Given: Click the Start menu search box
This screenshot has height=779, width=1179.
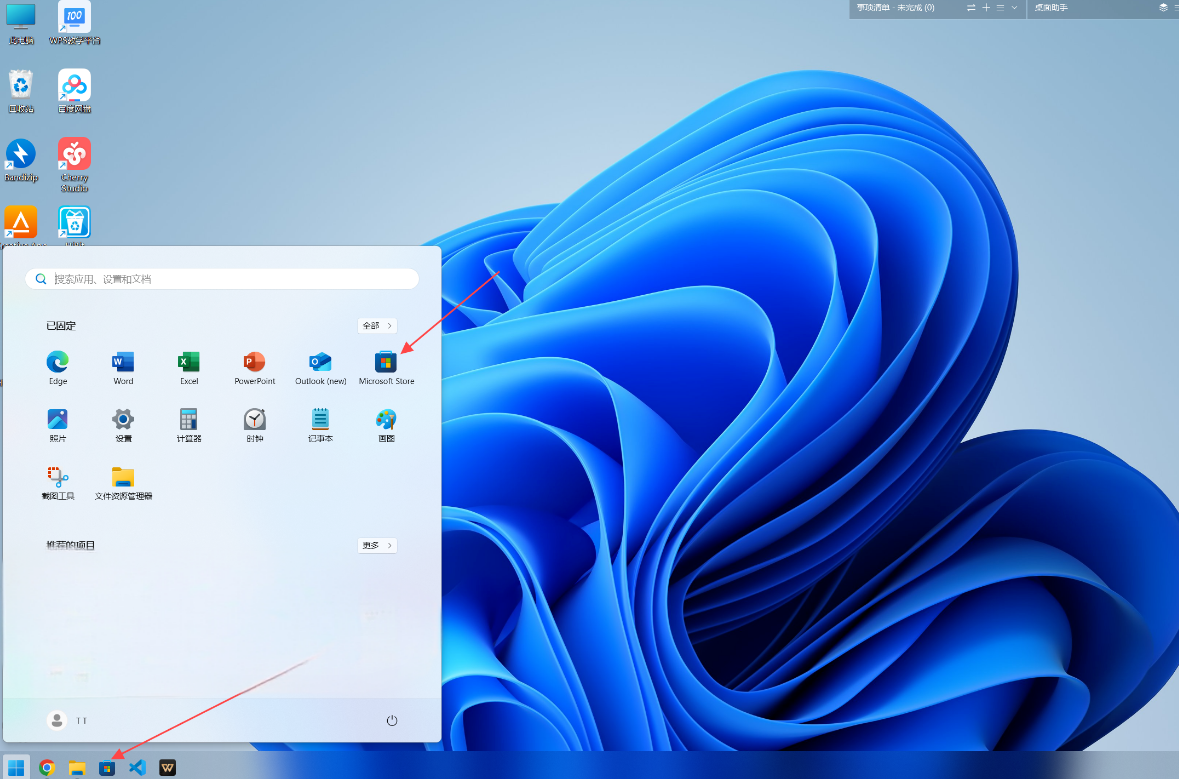Looking at the screenshot, I should [x=222, y=279].
